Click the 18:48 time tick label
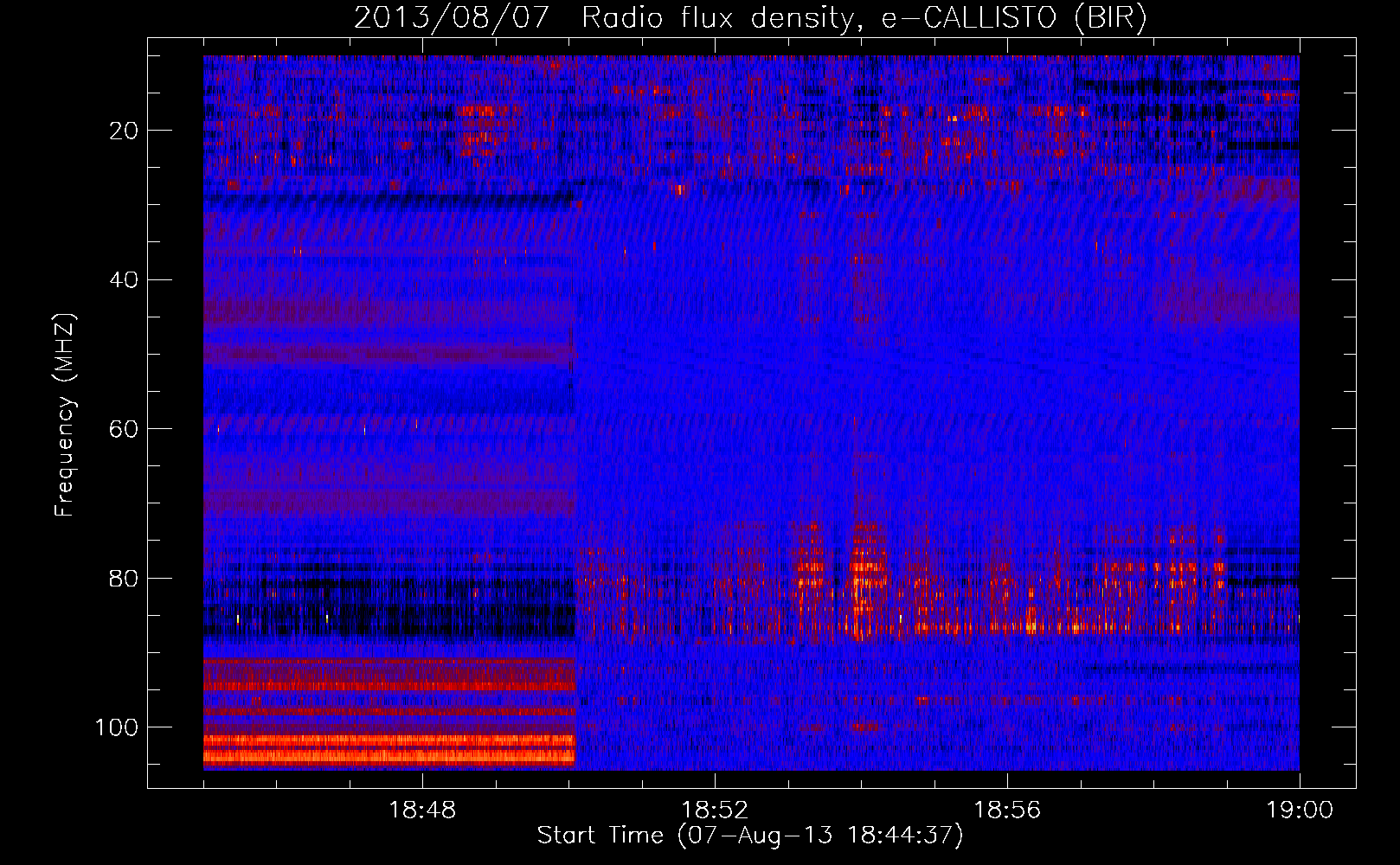 (422, 811)
